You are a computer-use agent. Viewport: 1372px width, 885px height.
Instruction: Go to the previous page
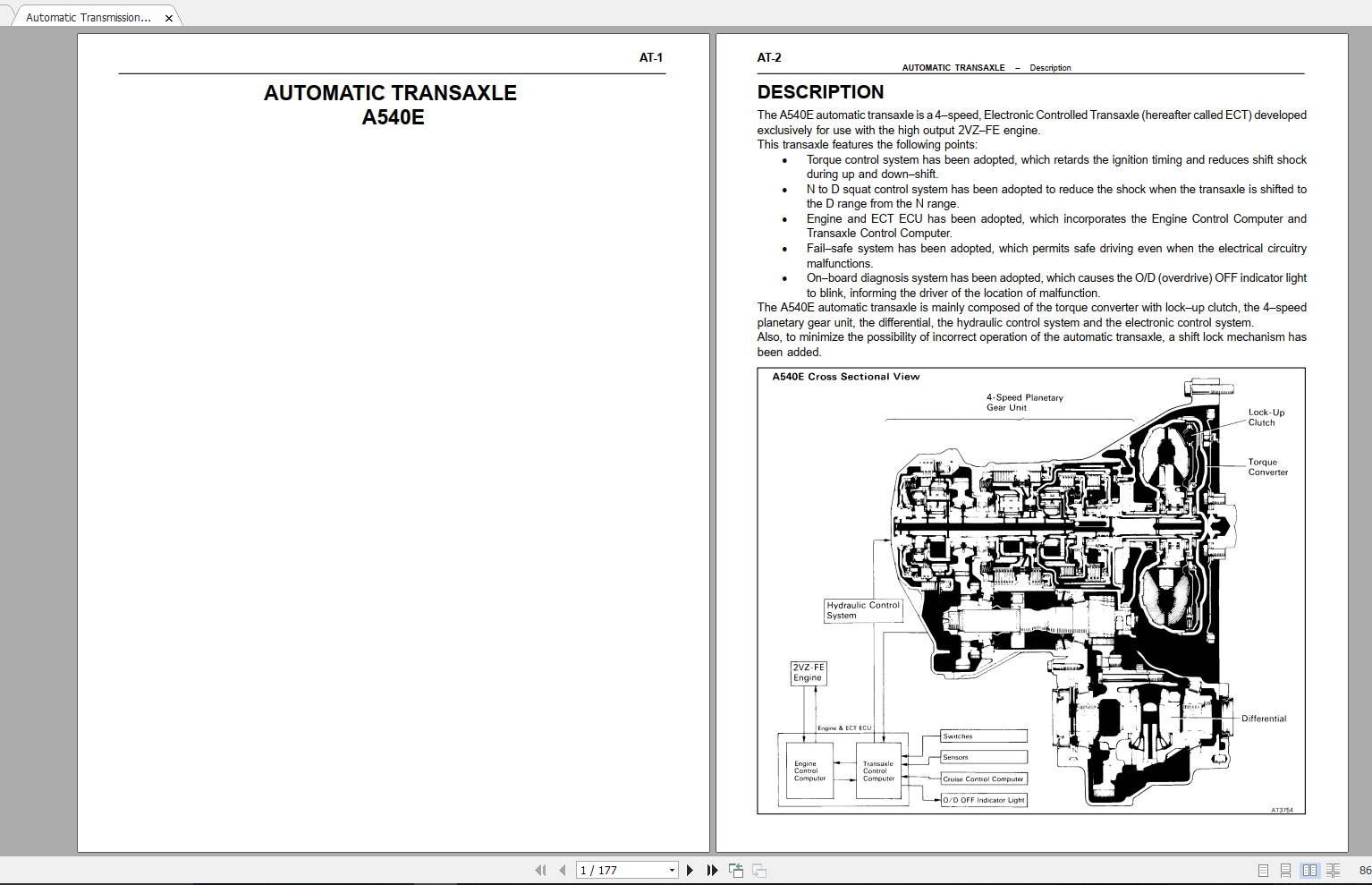562,870
